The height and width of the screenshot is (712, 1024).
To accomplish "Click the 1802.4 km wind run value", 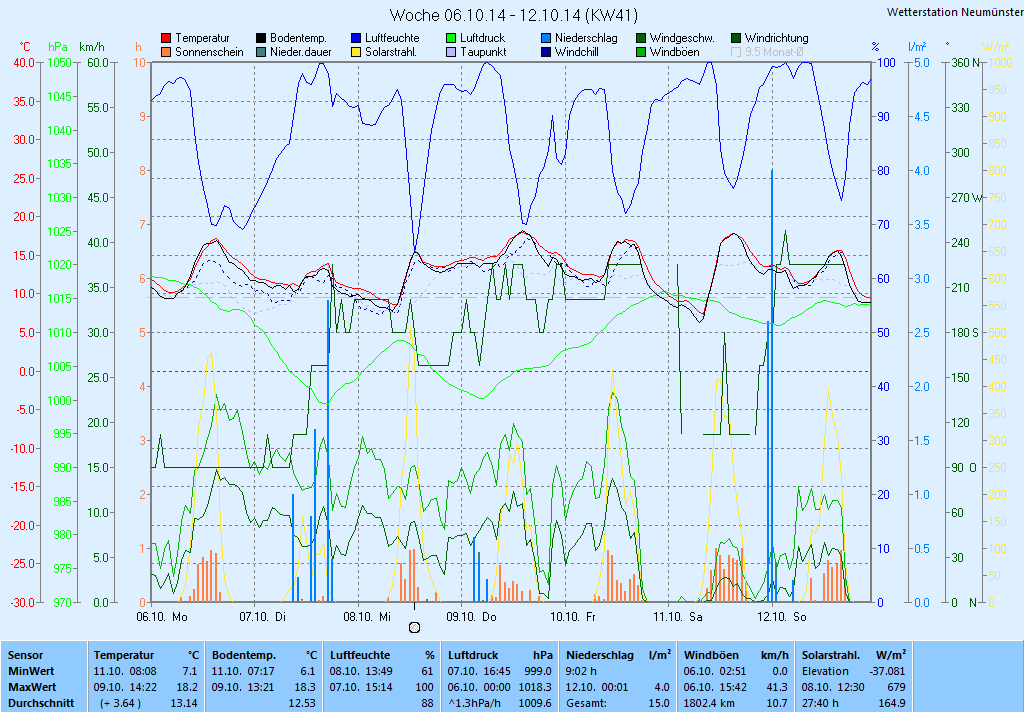I will [709, 704].
